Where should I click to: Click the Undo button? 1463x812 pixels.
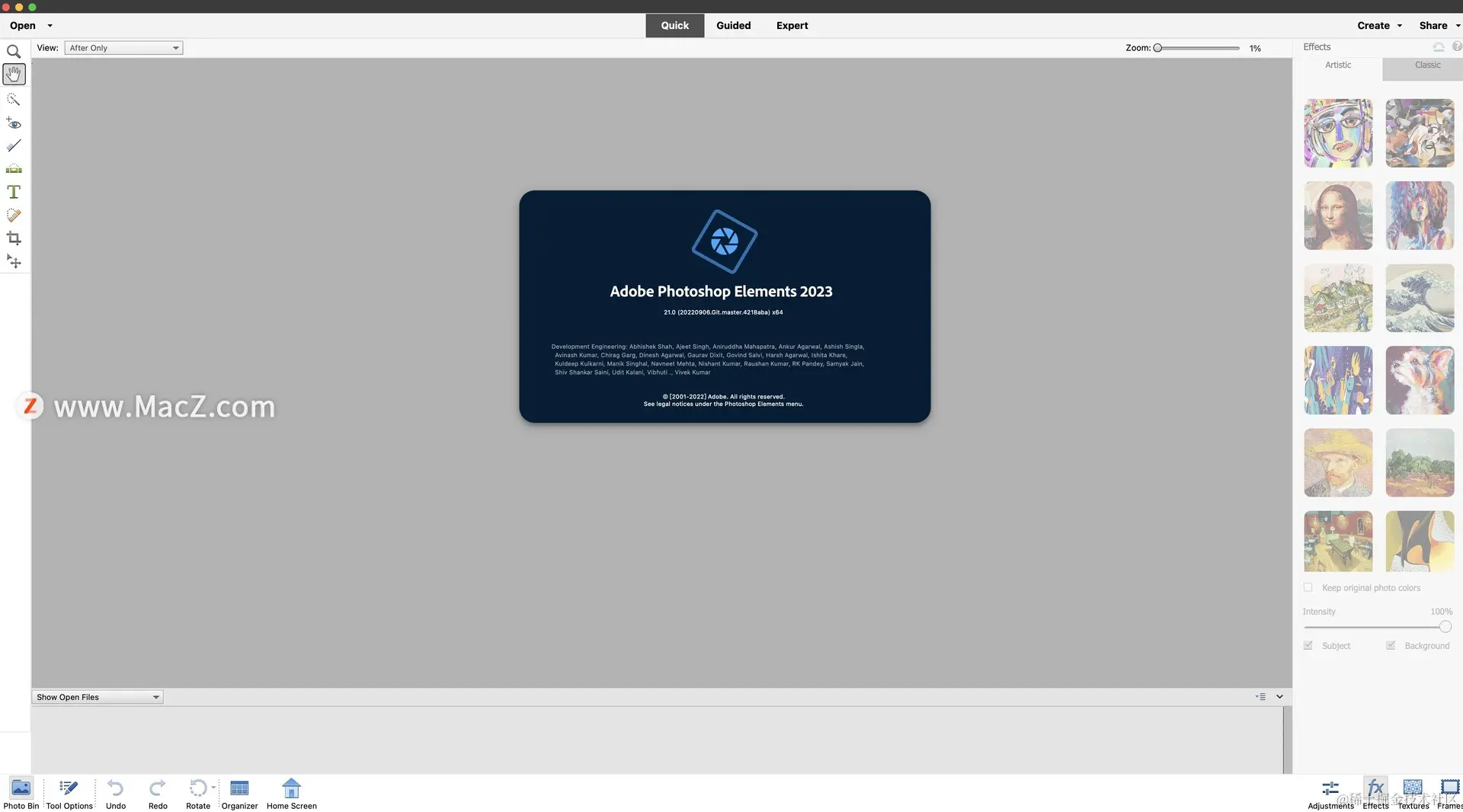[116, 794]
